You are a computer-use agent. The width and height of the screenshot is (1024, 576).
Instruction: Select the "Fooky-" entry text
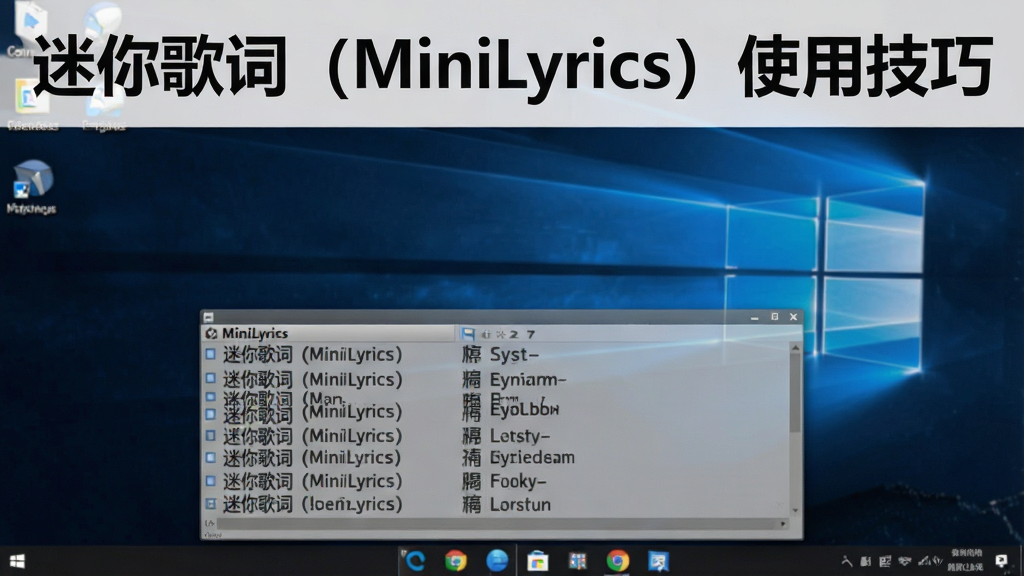518,481
